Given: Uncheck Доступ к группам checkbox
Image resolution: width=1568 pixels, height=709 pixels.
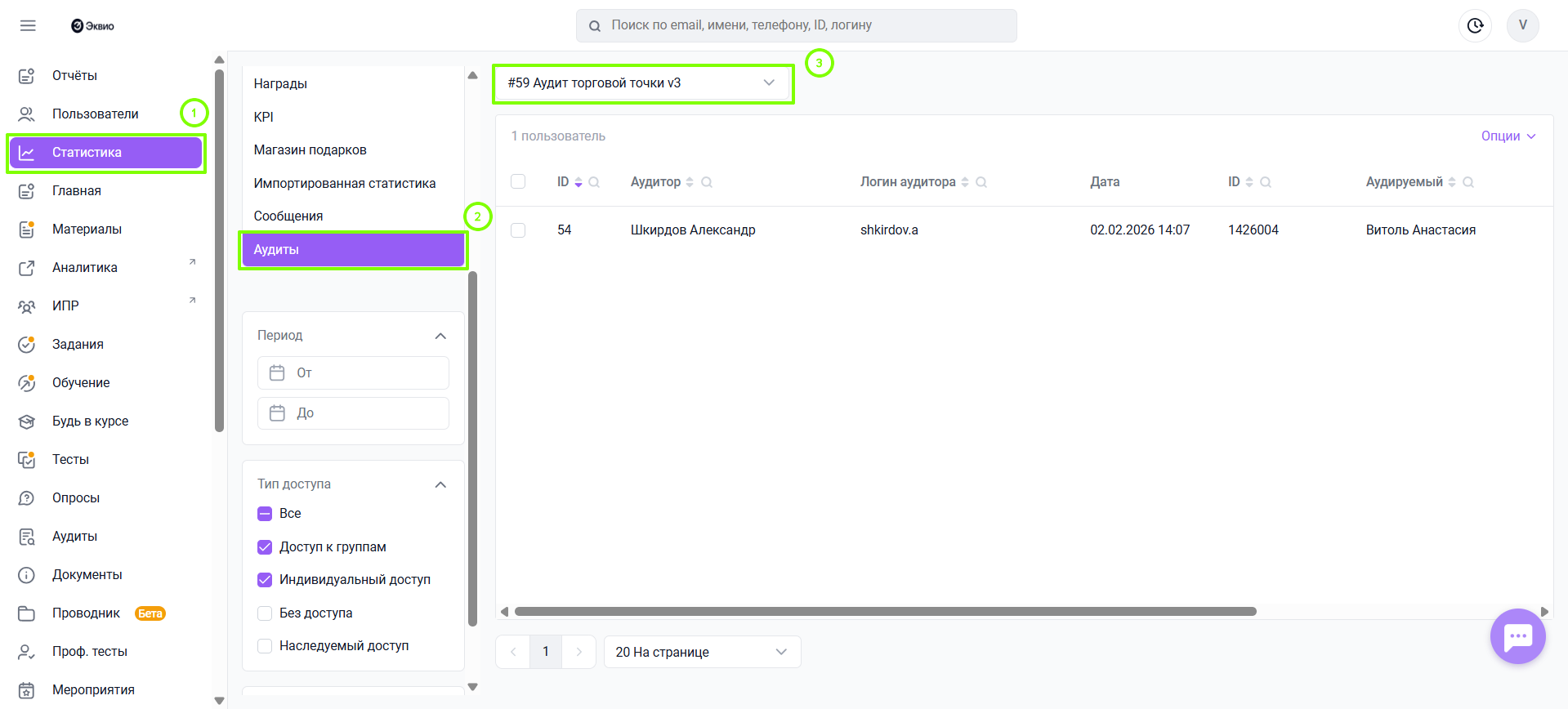Looking at the screenshot, I should click(265, 547).
